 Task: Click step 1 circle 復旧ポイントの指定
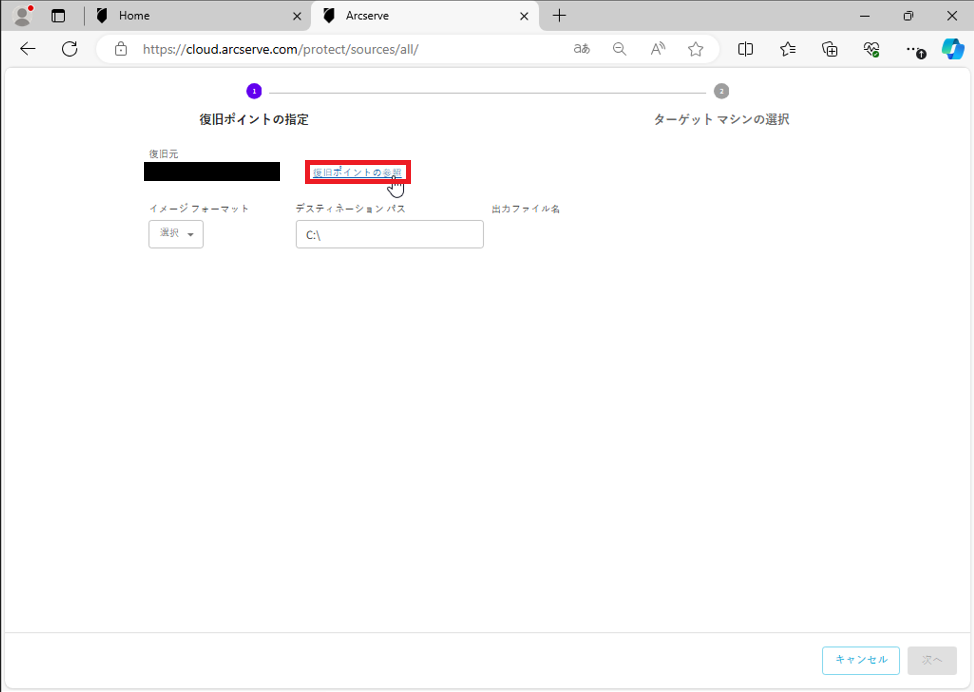254,91
